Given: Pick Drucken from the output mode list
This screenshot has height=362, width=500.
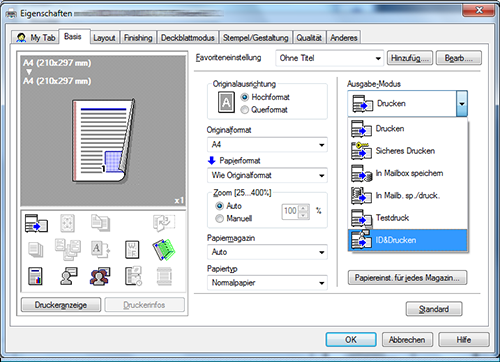Looking at the screenshot, I should coord(408,129).
